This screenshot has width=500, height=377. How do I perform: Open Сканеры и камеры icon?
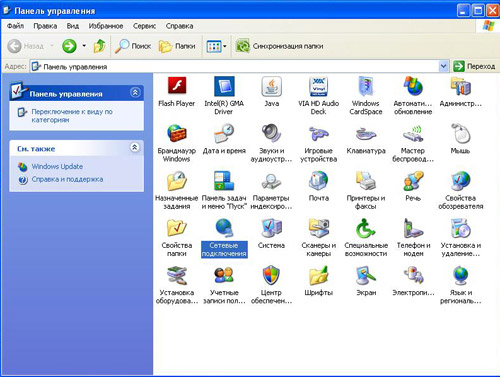[318, 229]
